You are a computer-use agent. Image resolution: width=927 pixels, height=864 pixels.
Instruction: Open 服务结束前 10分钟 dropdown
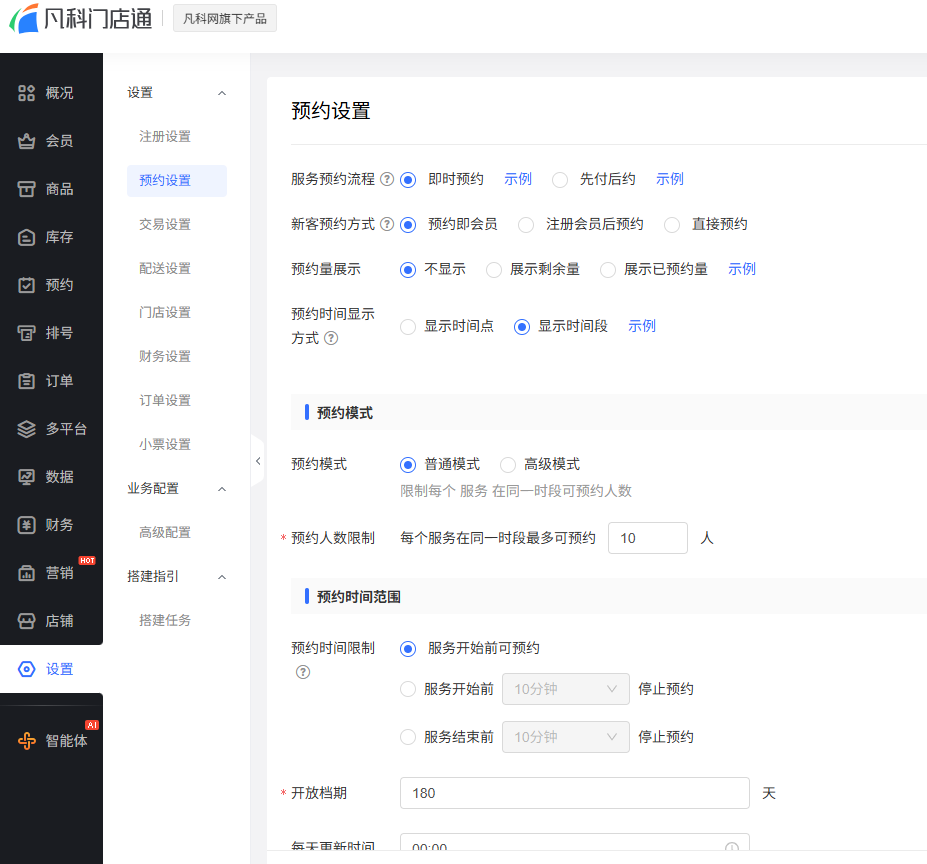565,737
